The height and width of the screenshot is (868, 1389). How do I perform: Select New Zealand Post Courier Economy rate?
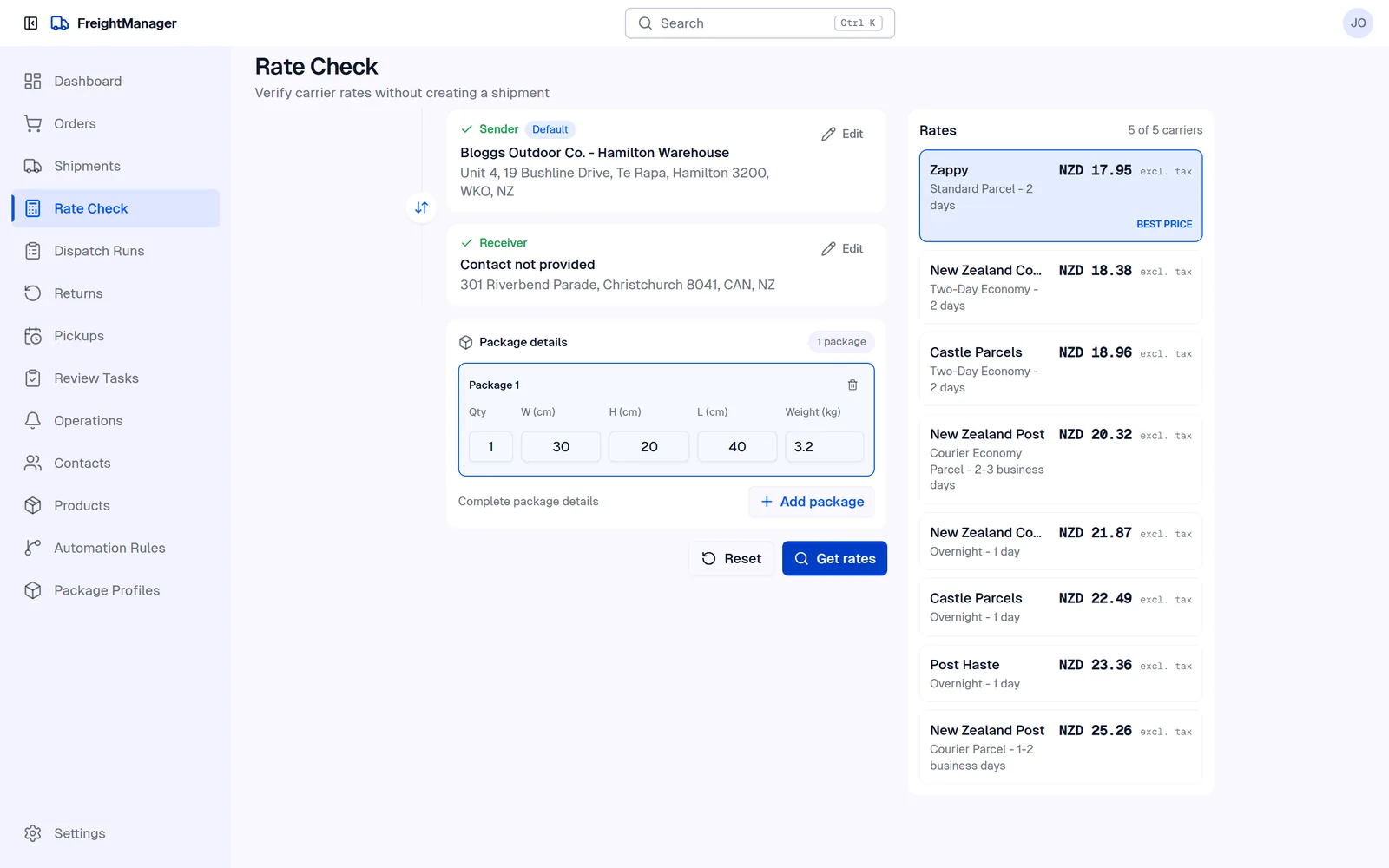[x=1061, y=460]
